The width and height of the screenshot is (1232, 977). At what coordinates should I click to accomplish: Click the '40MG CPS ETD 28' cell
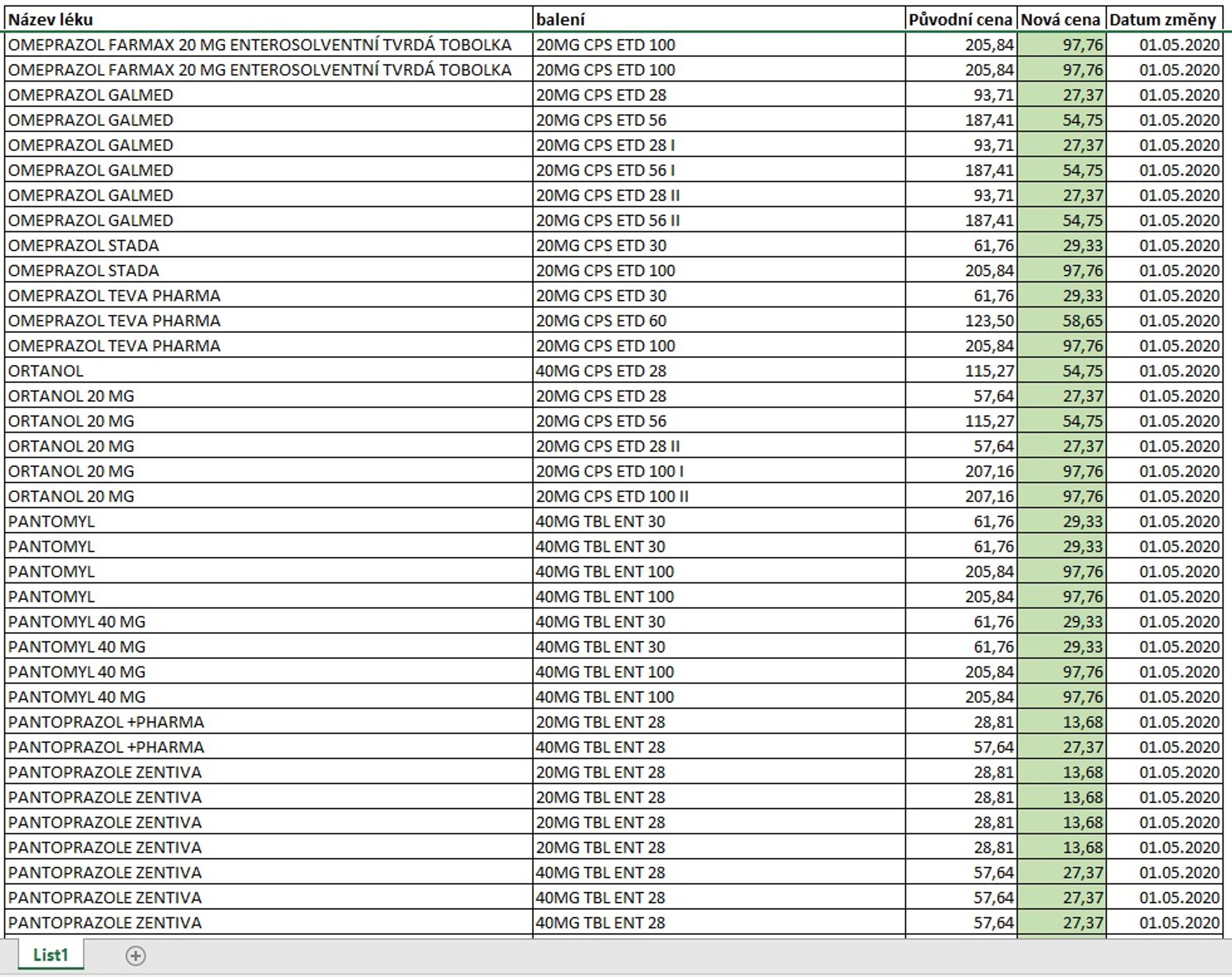click(719, 371)
